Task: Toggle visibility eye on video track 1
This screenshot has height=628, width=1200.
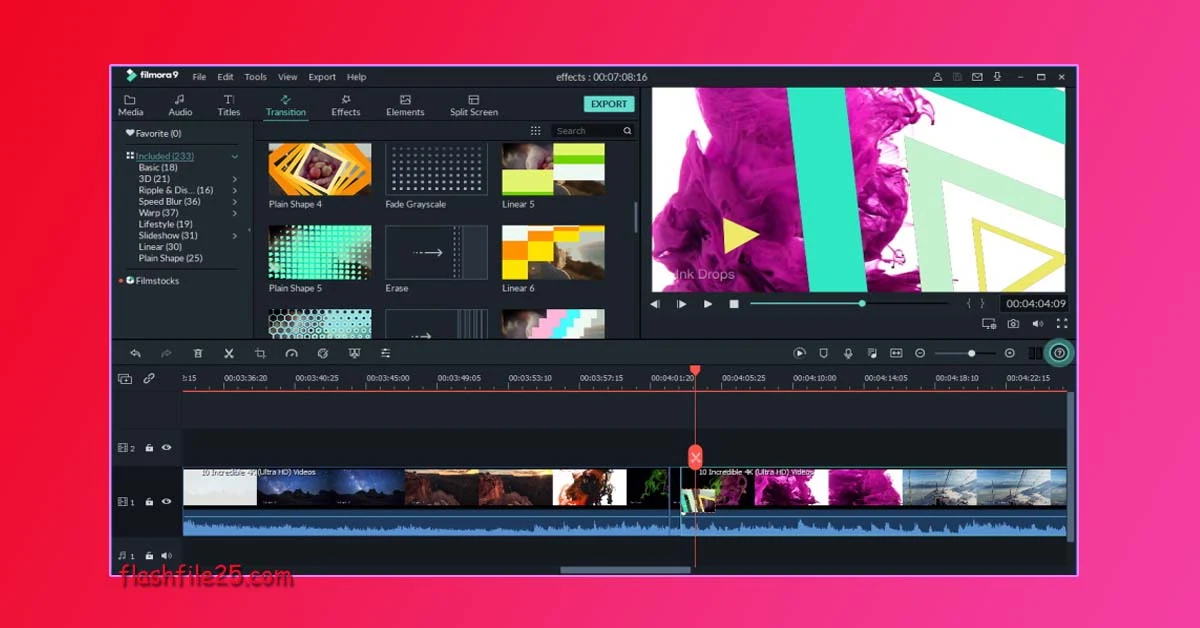Action: [166, 502]
